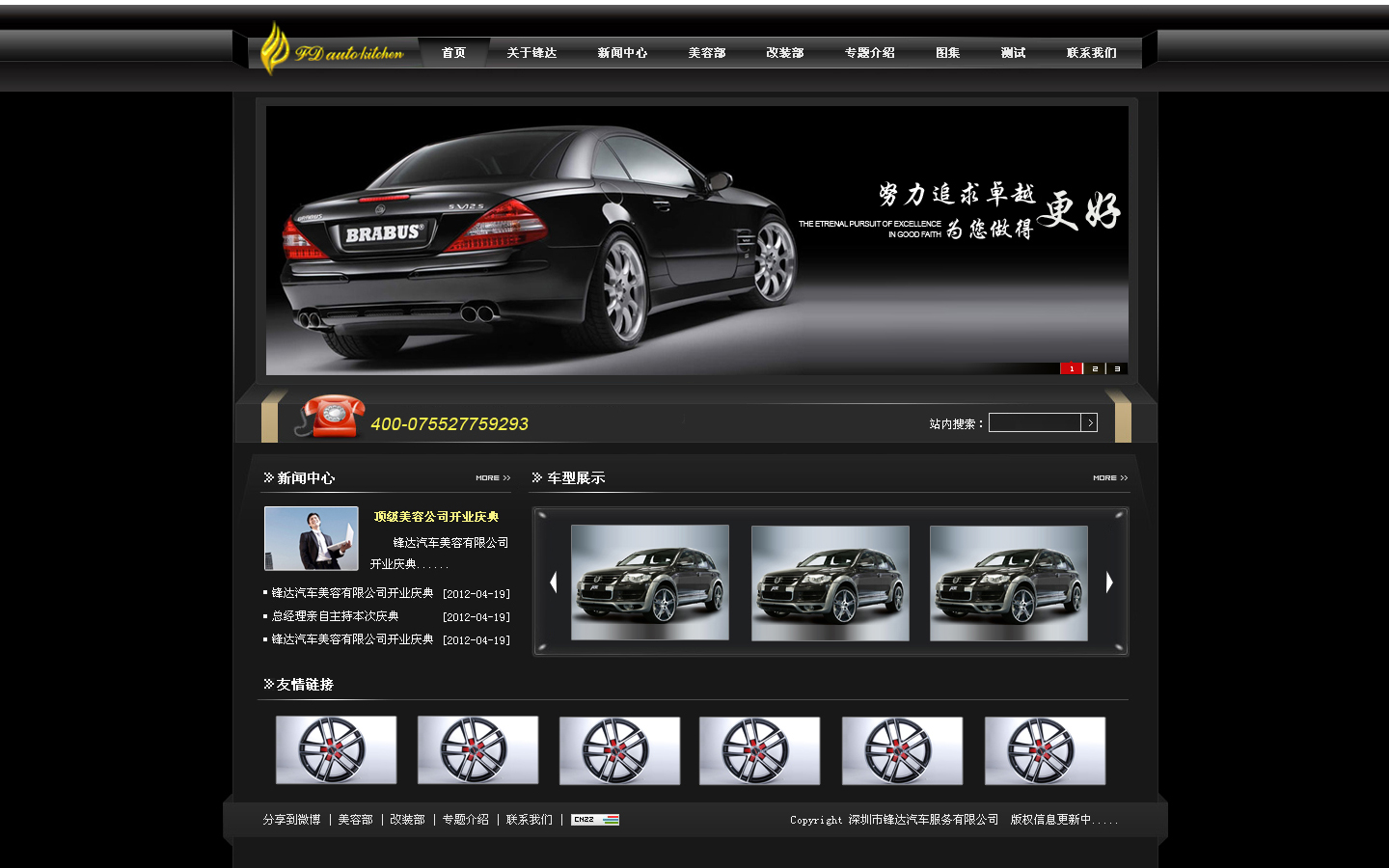The width and height of the screenshot is (1389, 868).
Task: Open headline 顶级美容公司开业庆典
Action: pos(437,517)
